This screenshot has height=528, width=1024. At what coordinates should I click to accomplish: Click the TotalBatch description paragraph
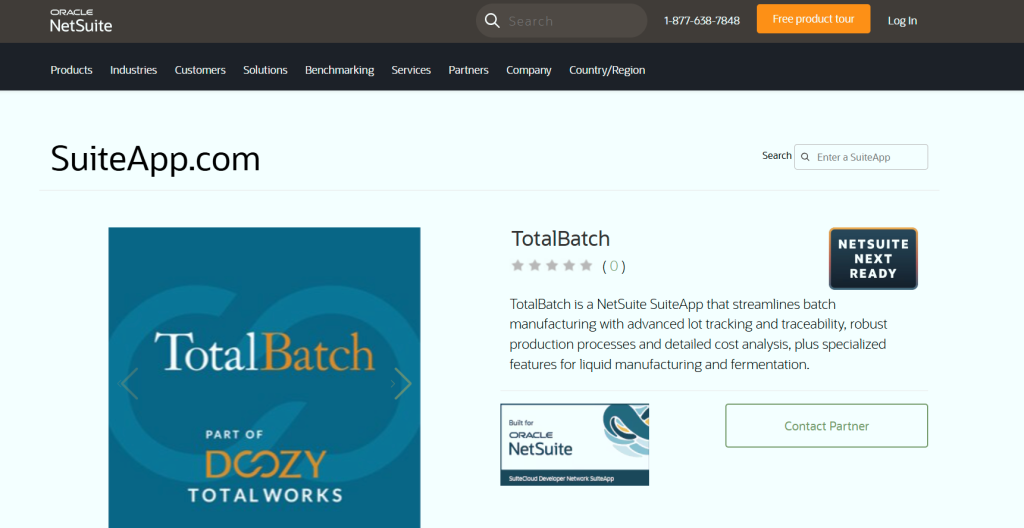[698, 334]
